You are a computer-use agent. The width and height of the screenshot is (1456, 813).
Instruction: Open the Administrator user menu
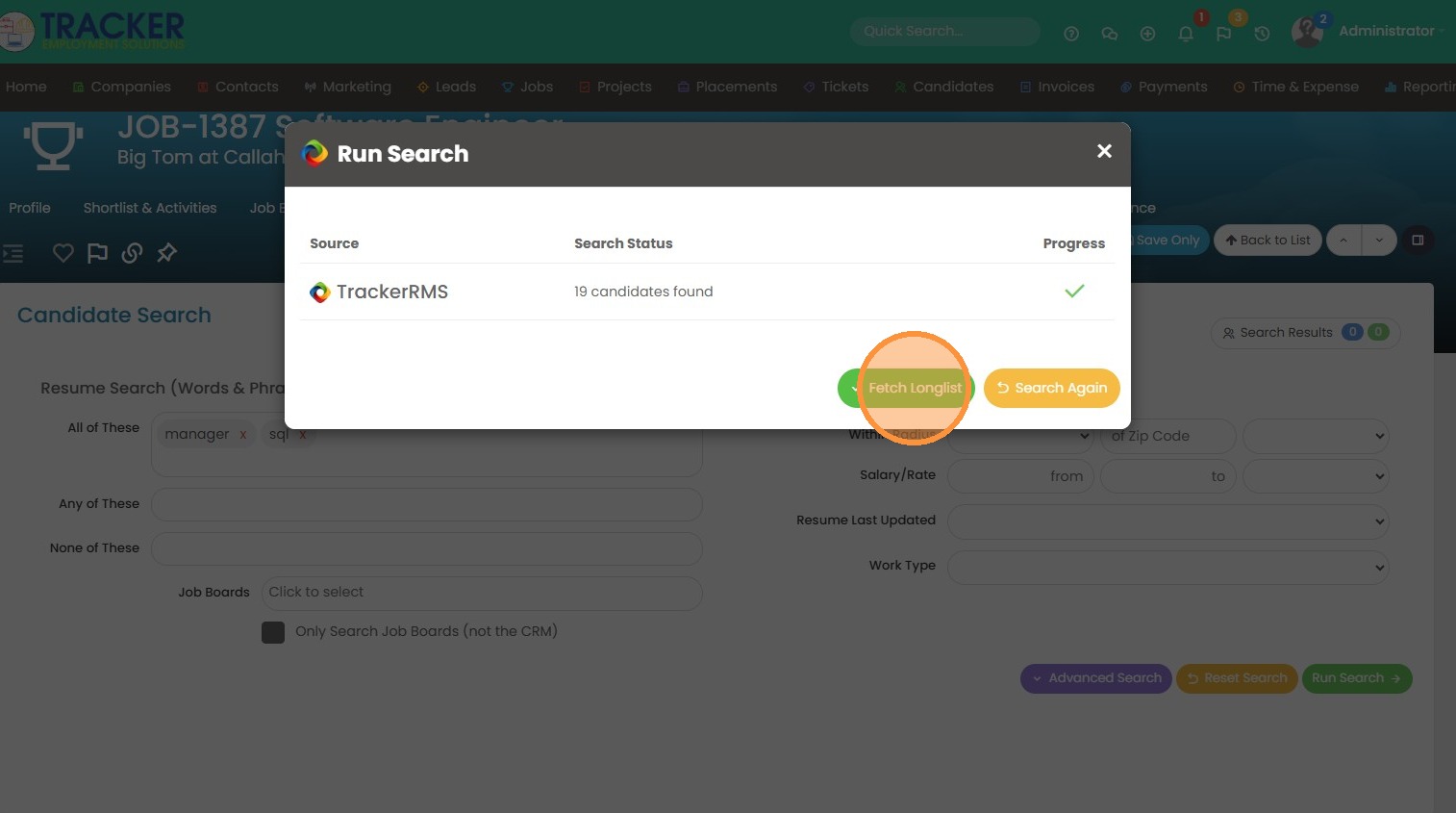(x=1385, y=31)
